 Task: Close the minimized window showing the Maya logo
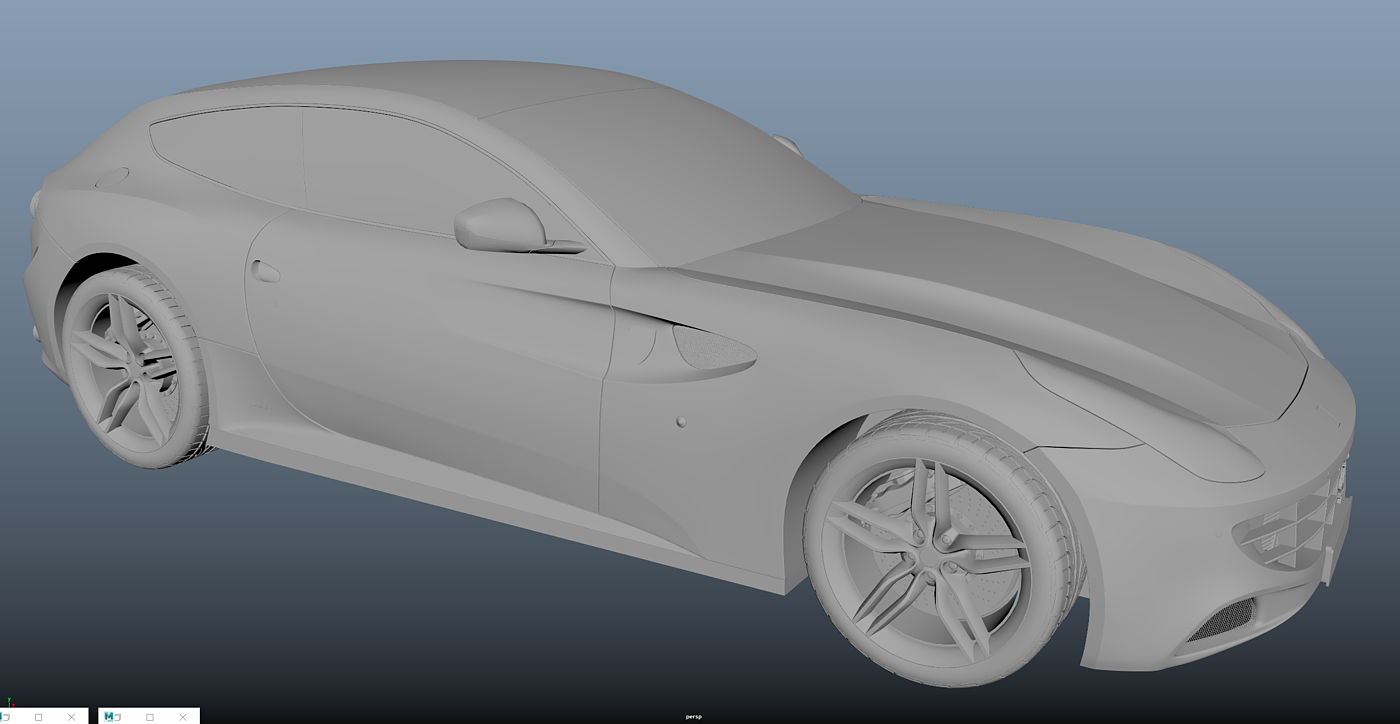(x=183, y=717)
